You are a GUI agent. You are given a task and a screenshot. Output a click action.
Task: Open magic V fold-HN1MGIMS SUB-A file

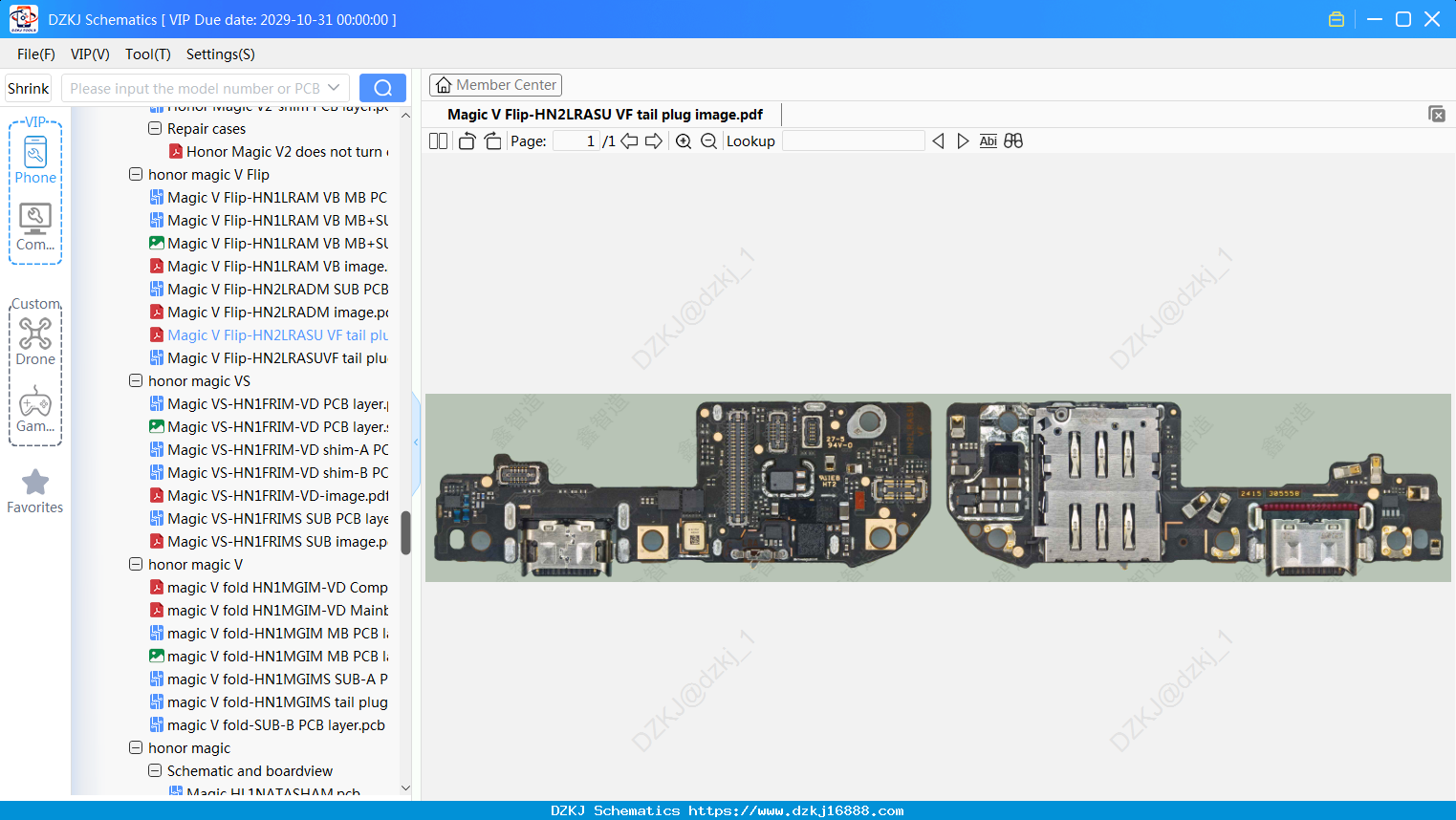tap(269, 679)
